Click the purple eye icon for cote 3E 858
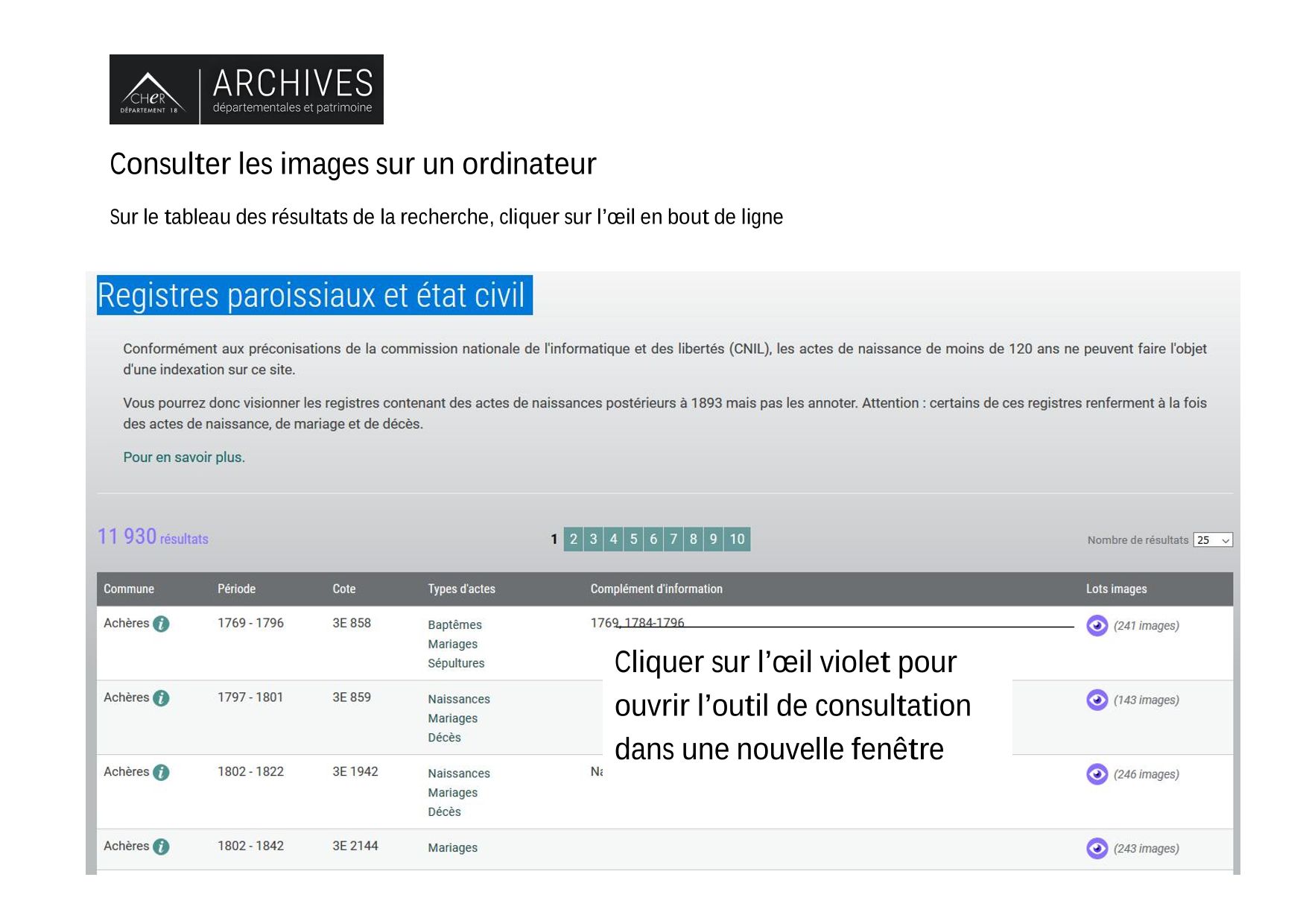 1097,625
